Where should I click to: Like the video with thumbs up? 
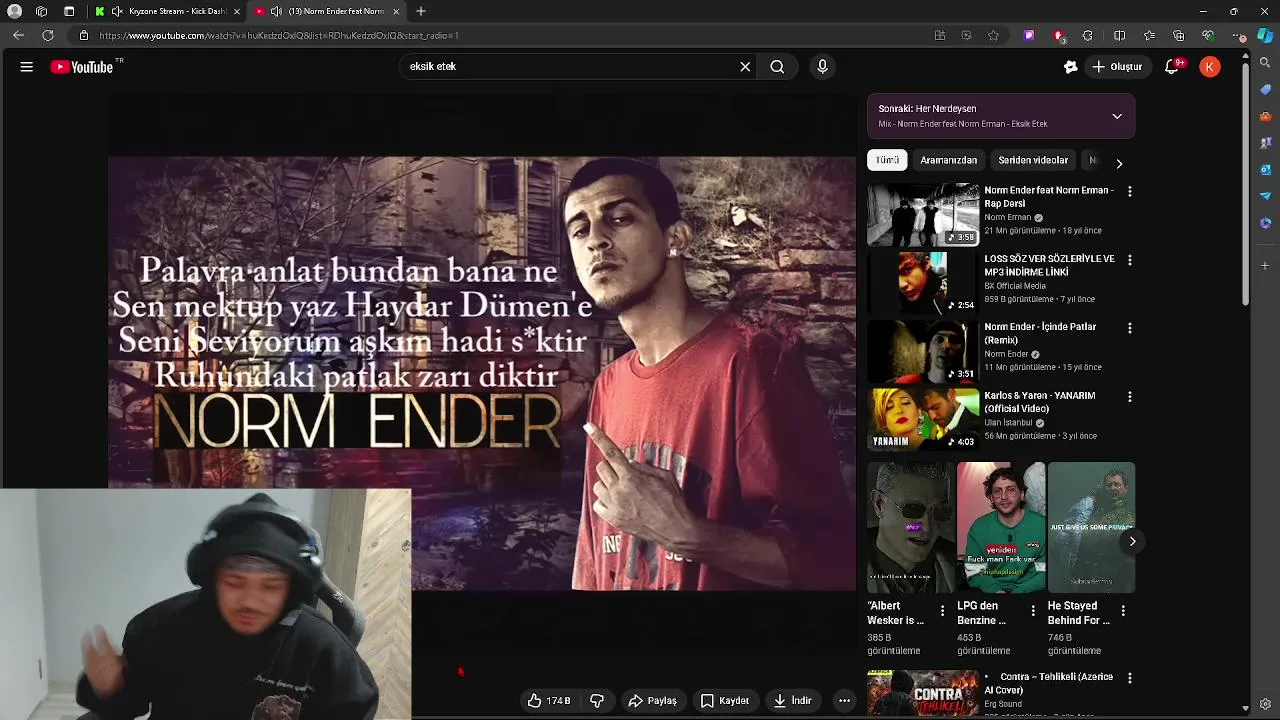pos(549,701)
